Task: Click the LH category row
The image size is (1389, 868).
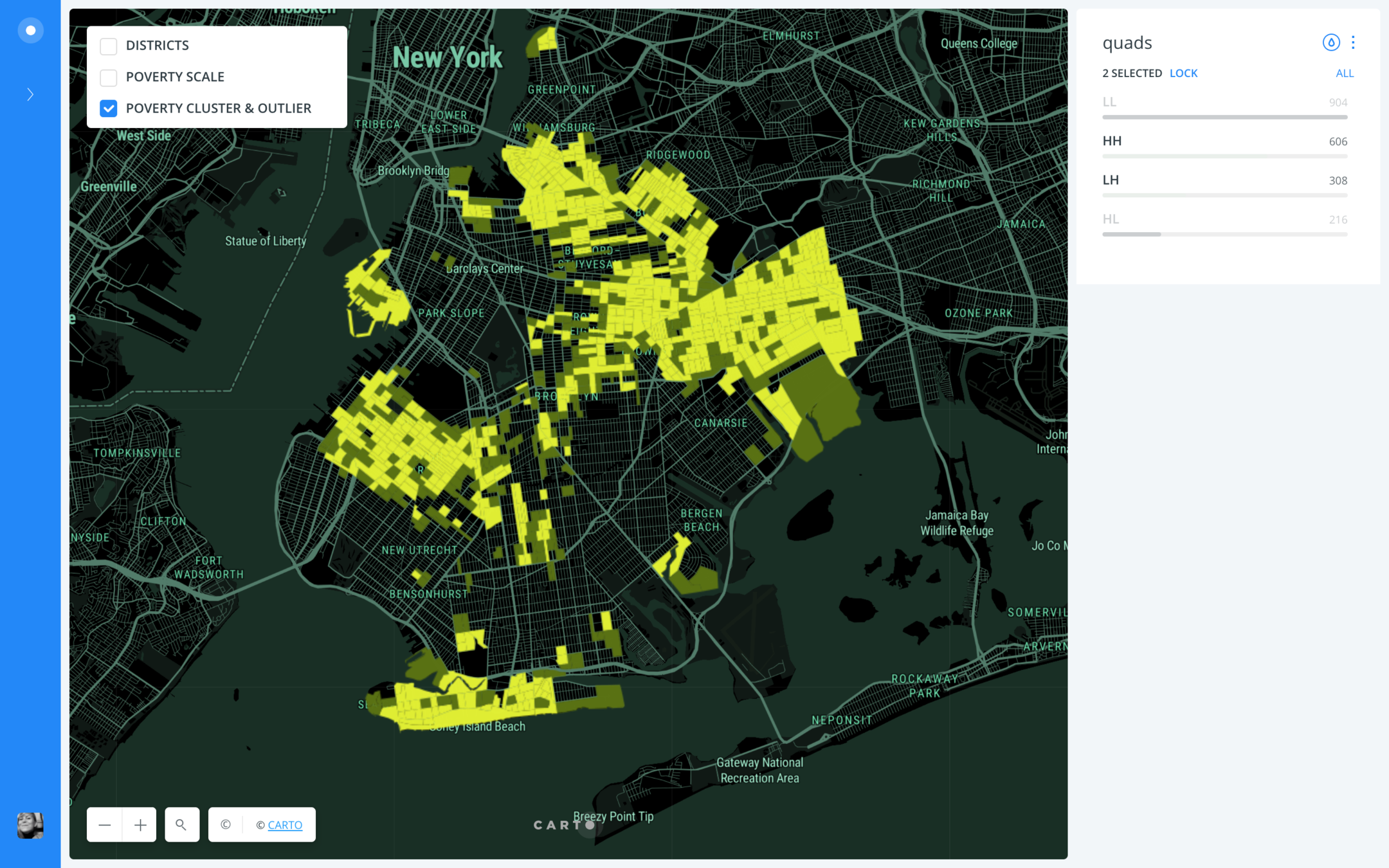Action: (1111, 181)
